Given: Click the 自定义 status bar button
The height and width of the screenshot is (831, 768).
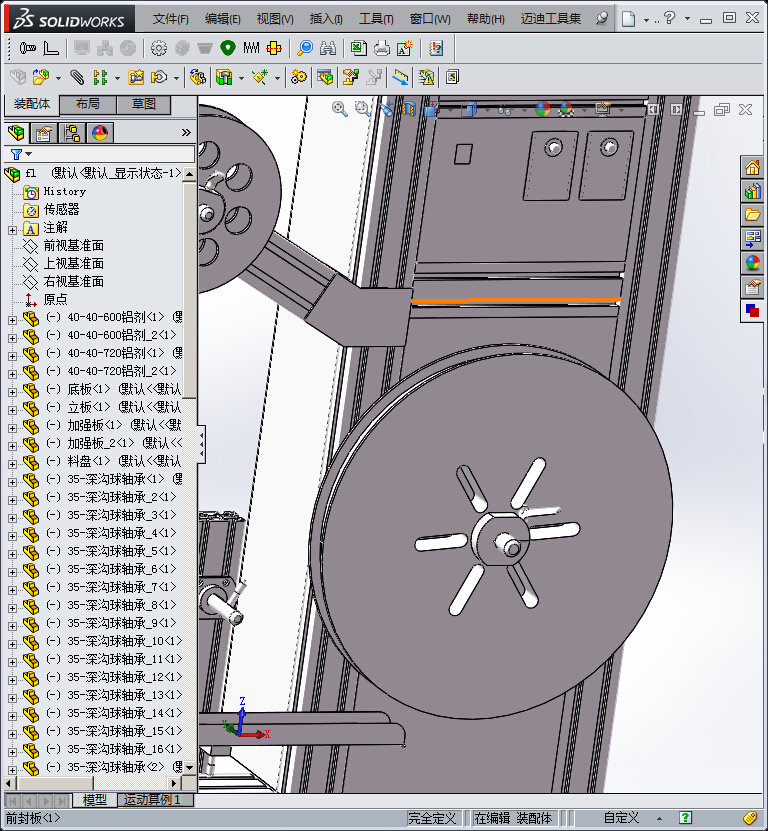Looking at the screenshot, I should pos(621,818).
